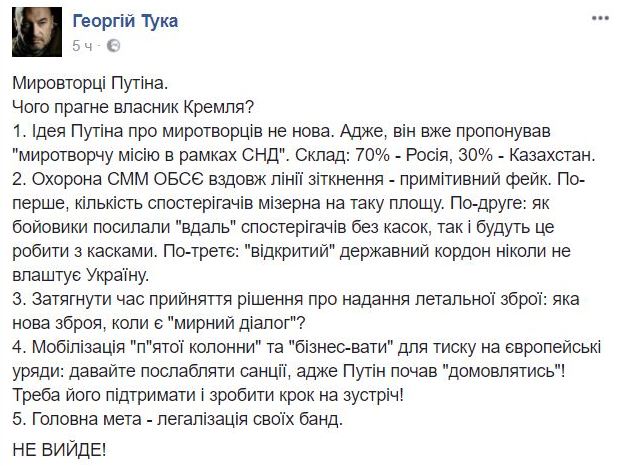Viewport: 617px width, 466px height.
Task: Open the three-dot post options menu
Action: pos(600,18)
